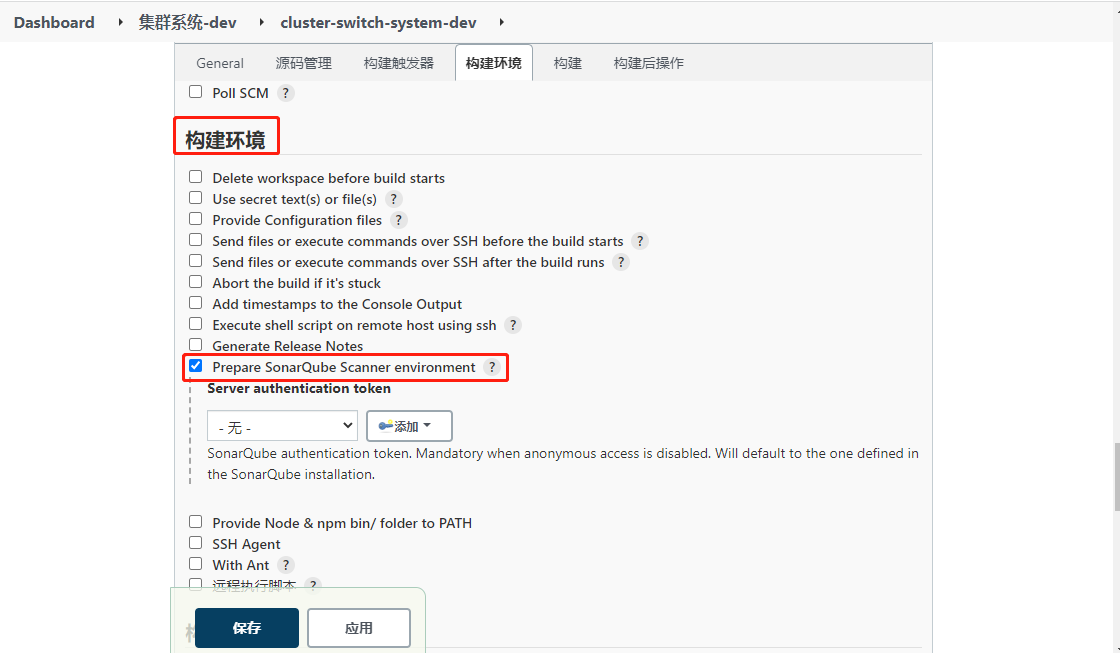Open help for Provide Configuration files
1120x653 pixels.
[x=399, y=220]
